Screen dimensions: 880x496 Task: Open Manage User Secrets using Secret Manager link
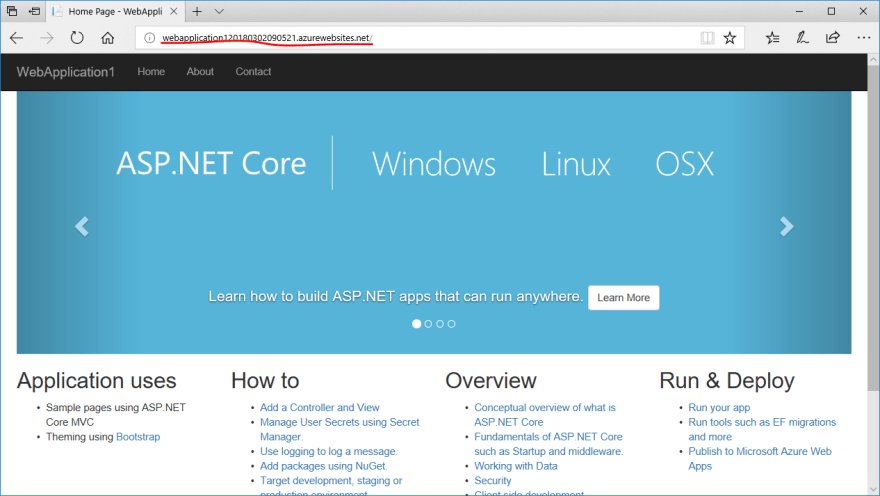(x=340, y=429)
